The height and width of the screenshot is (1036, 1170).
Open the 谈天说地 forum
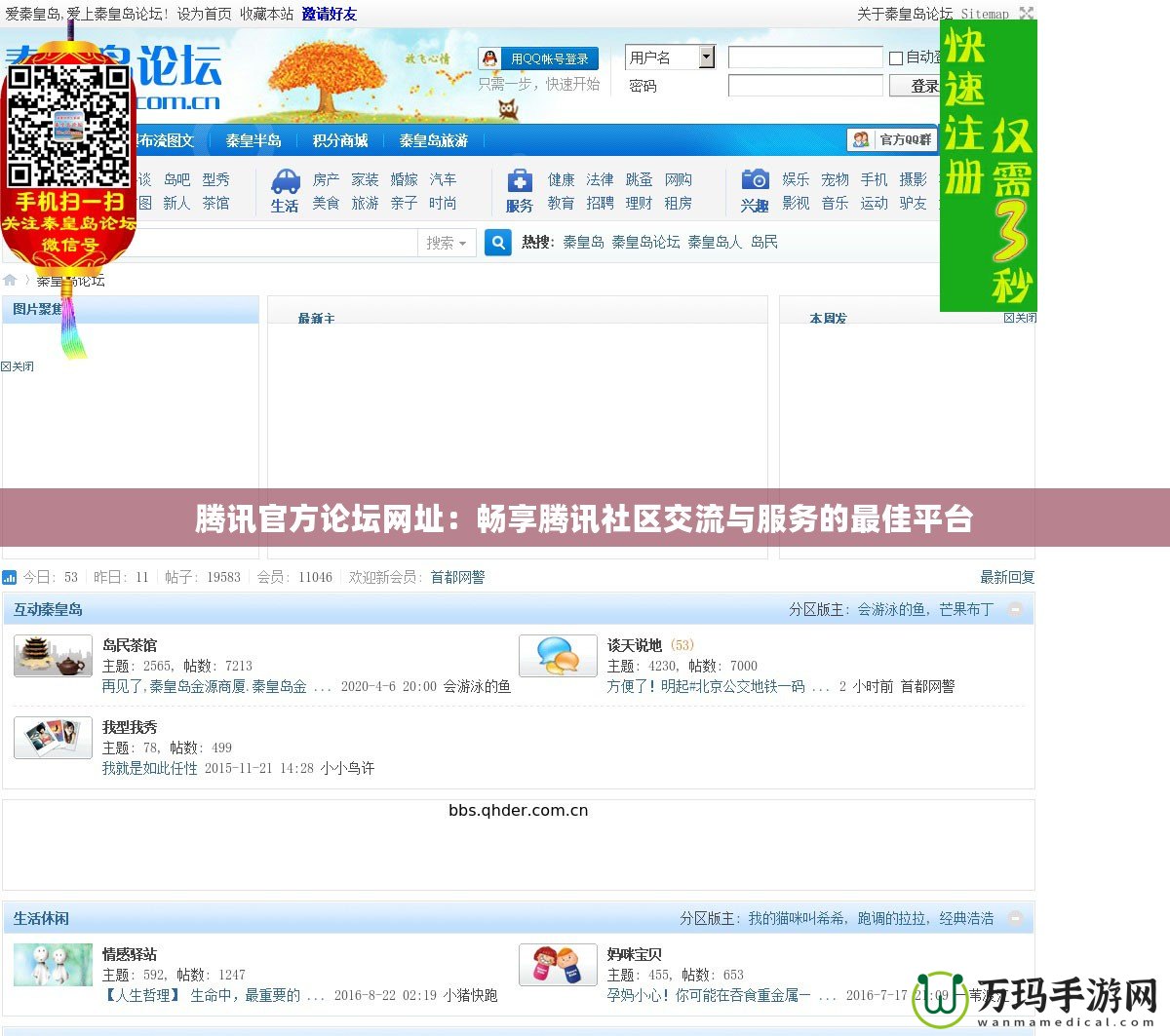coord(635,645)
